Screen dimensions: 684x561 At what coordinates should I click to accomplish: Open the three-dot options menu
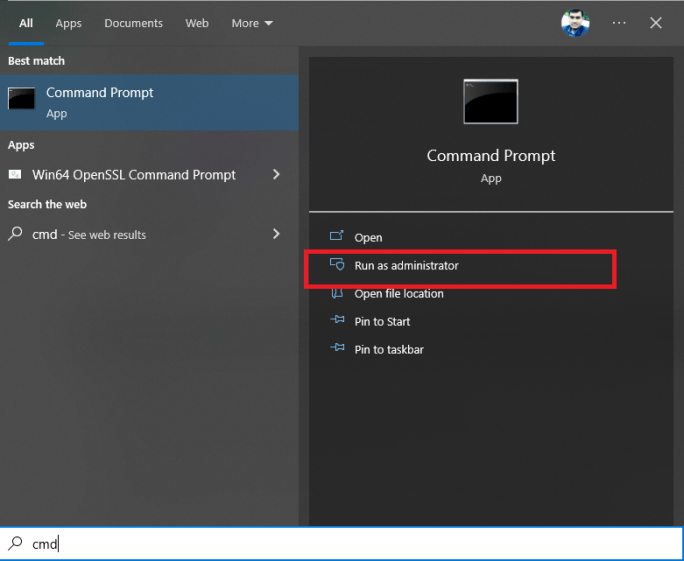619,23
